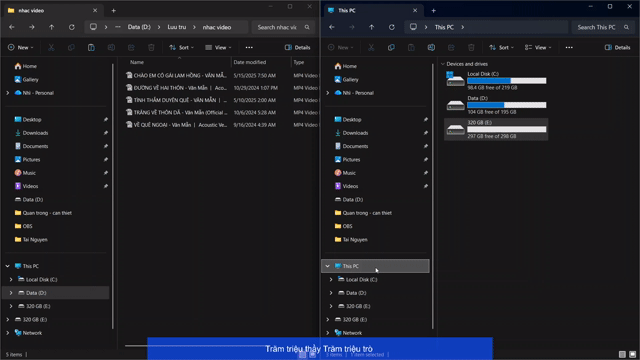The width and height of the screenshot is (640, 360).
Task: Open Downloads in left window sidebar
Action: coord(31,133)
